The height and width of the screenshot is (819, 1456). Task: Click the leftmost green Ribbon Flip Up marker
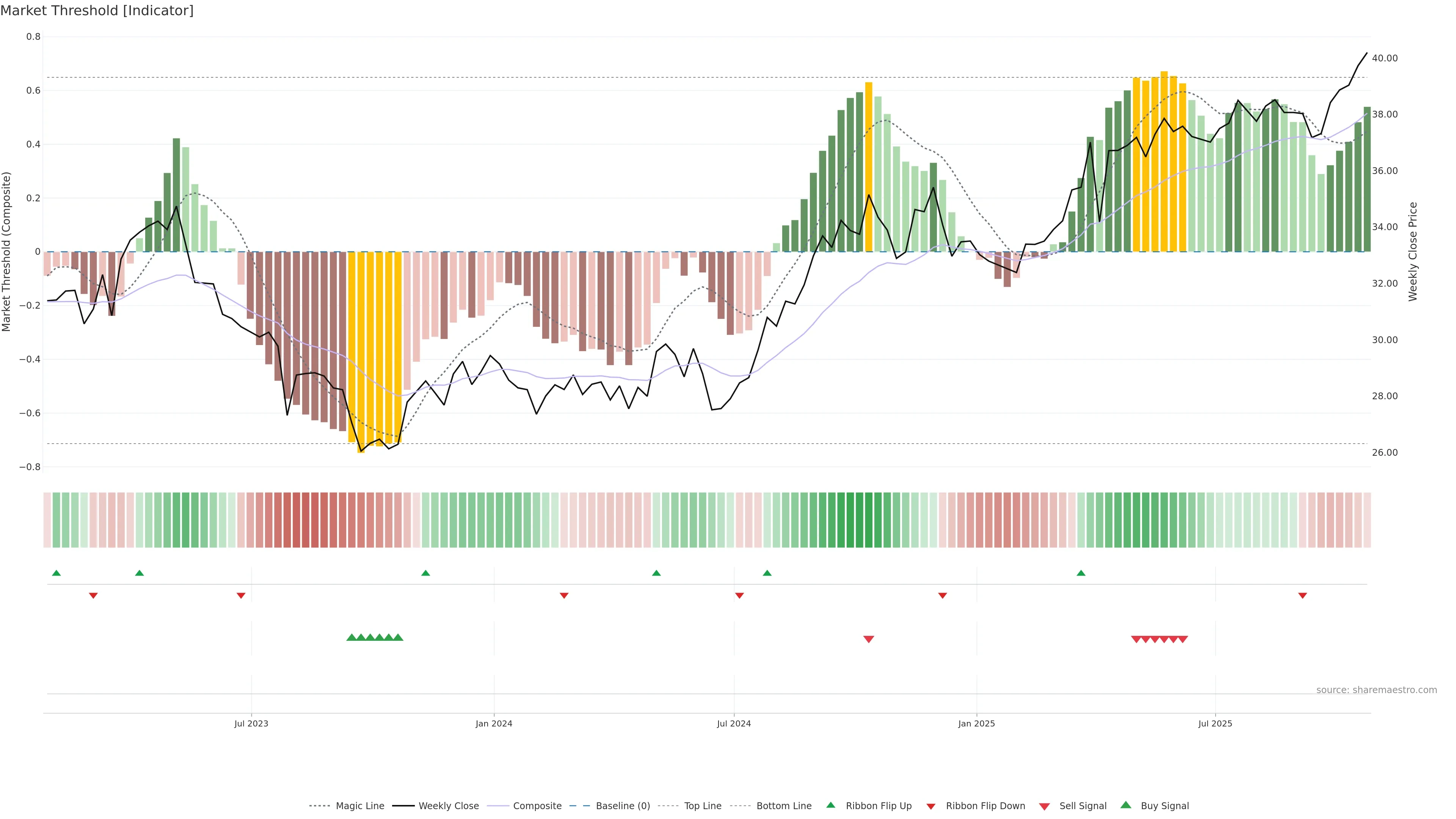click(x=56, y=573)
